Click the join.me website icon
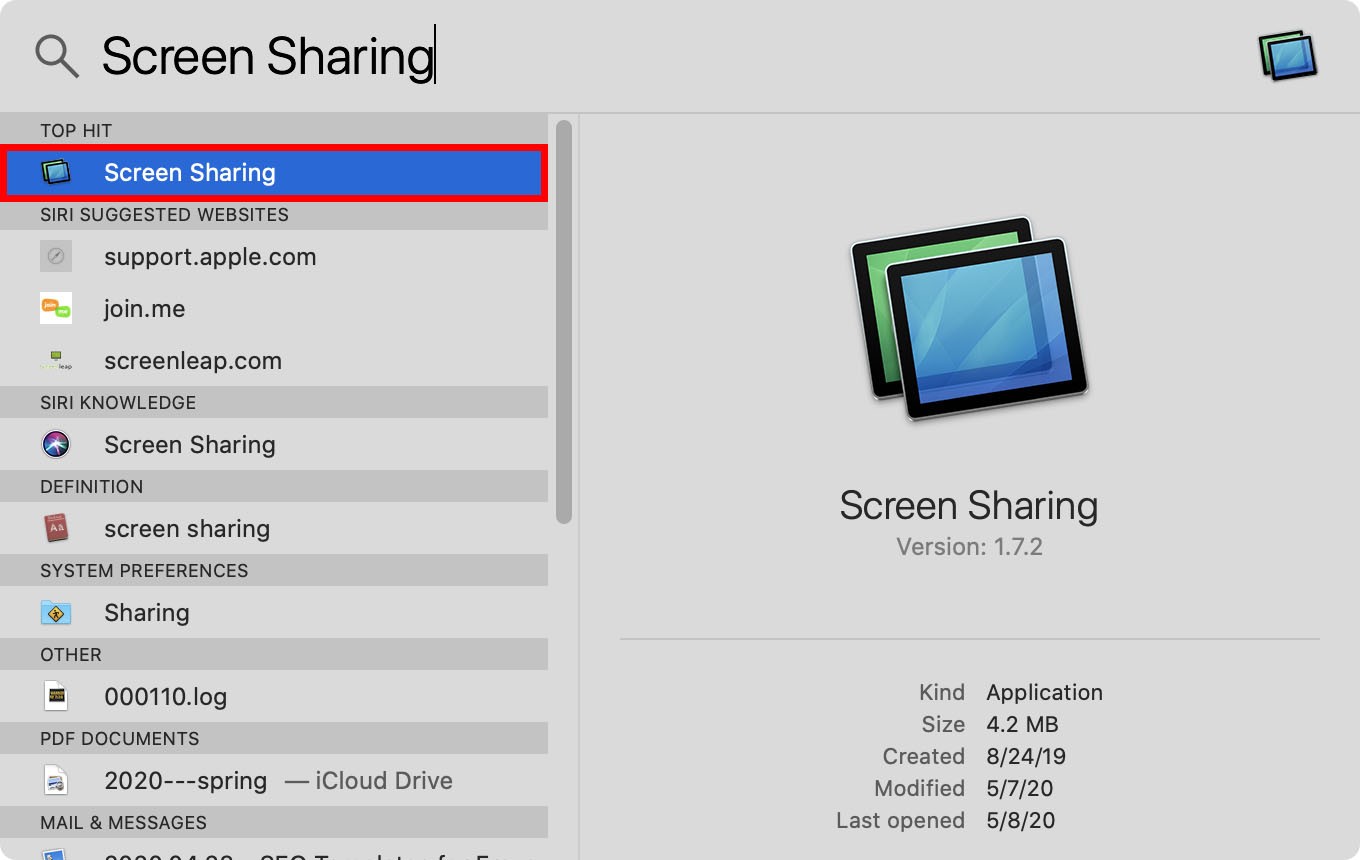Viewport: 1360px width, 860px height. click(x=56, y=309)
